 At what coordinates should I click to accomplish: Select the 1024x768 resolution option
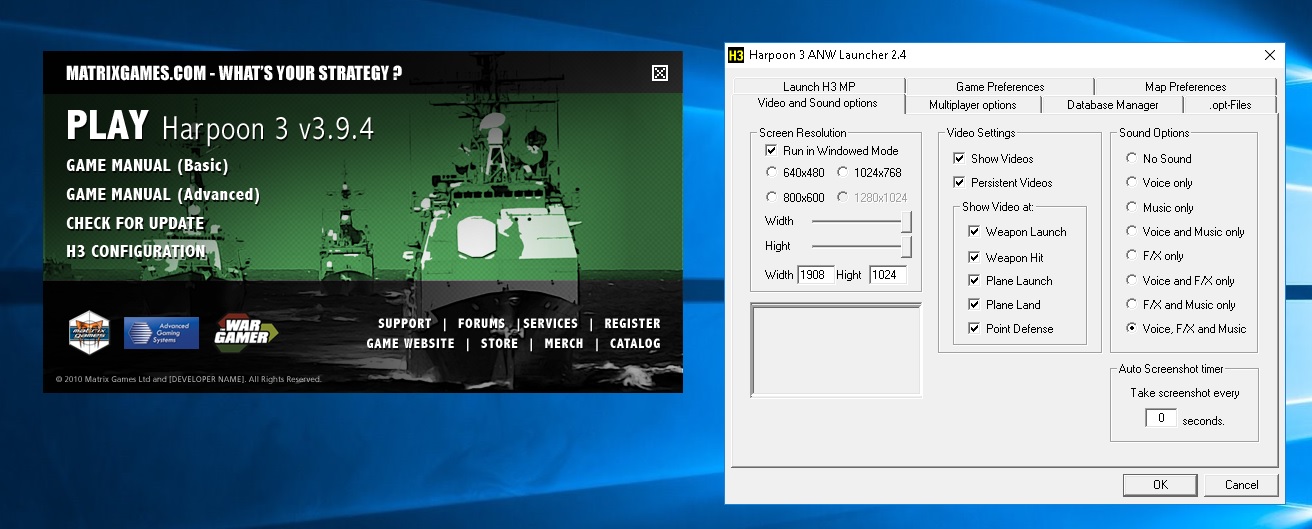(843, 173)
